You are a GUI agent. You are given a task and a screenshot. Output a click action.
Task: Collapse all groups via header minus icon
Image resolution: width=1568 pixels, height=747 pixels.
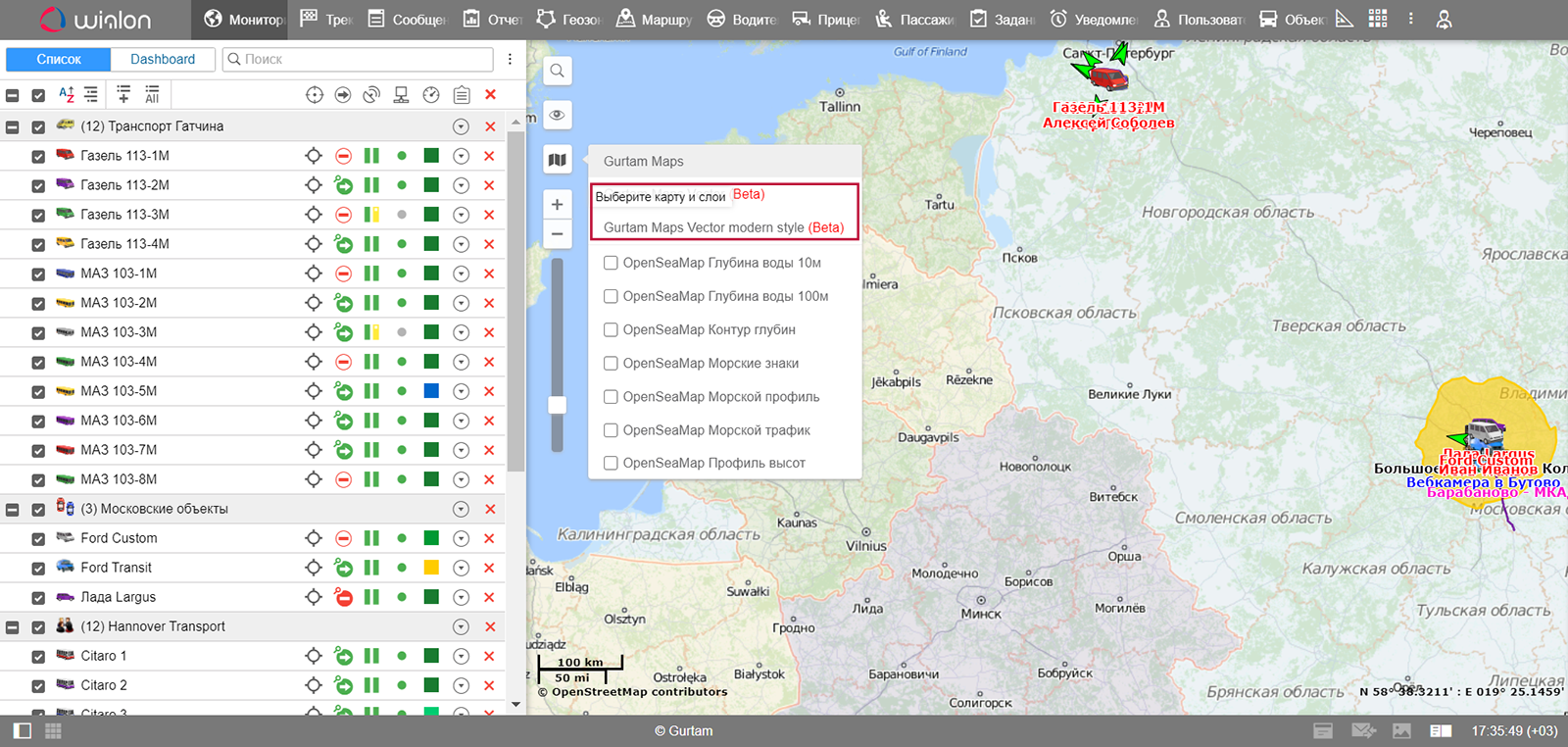click(13, 96)
